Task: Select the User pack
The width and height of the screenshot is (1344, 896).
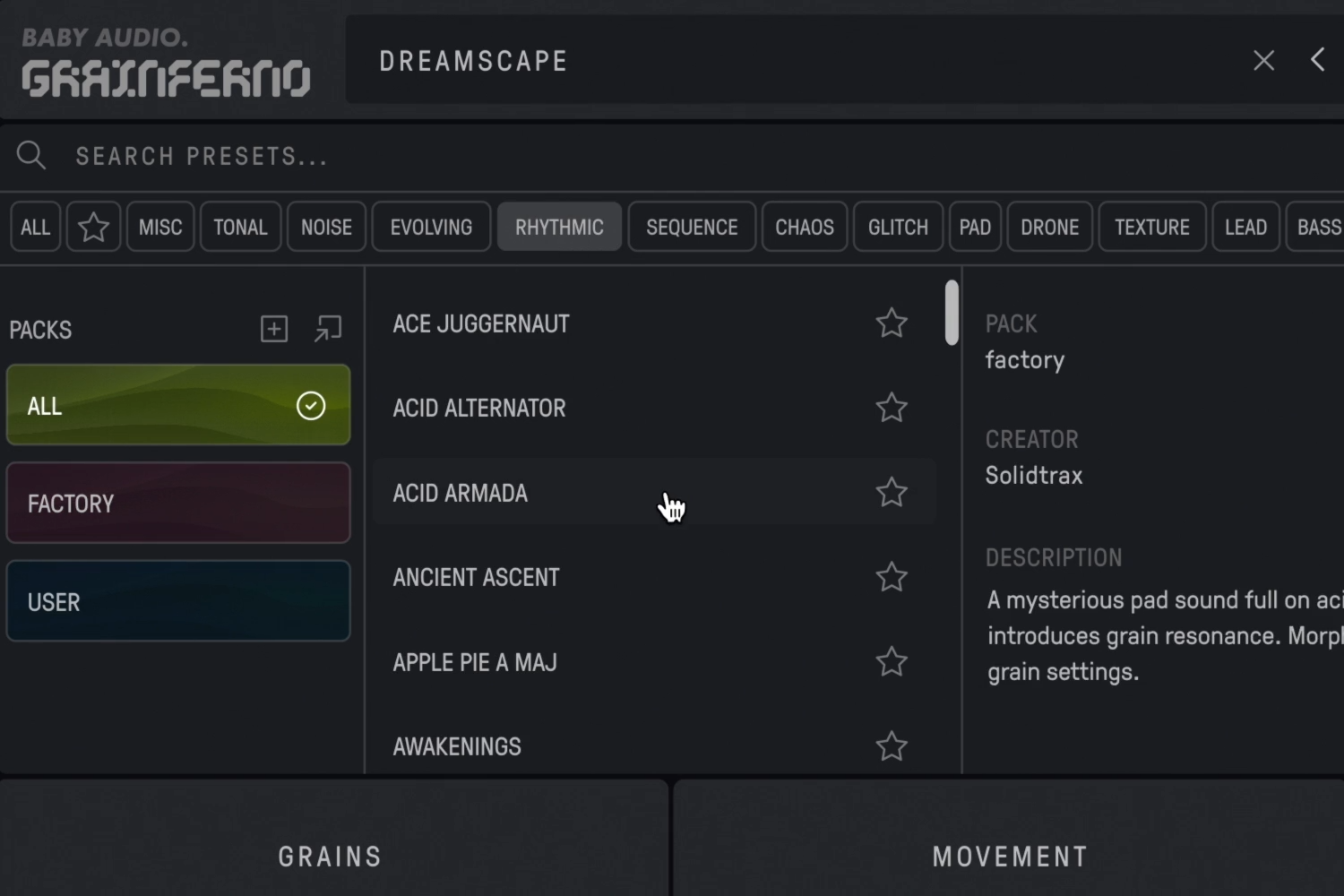Action: 178,601
